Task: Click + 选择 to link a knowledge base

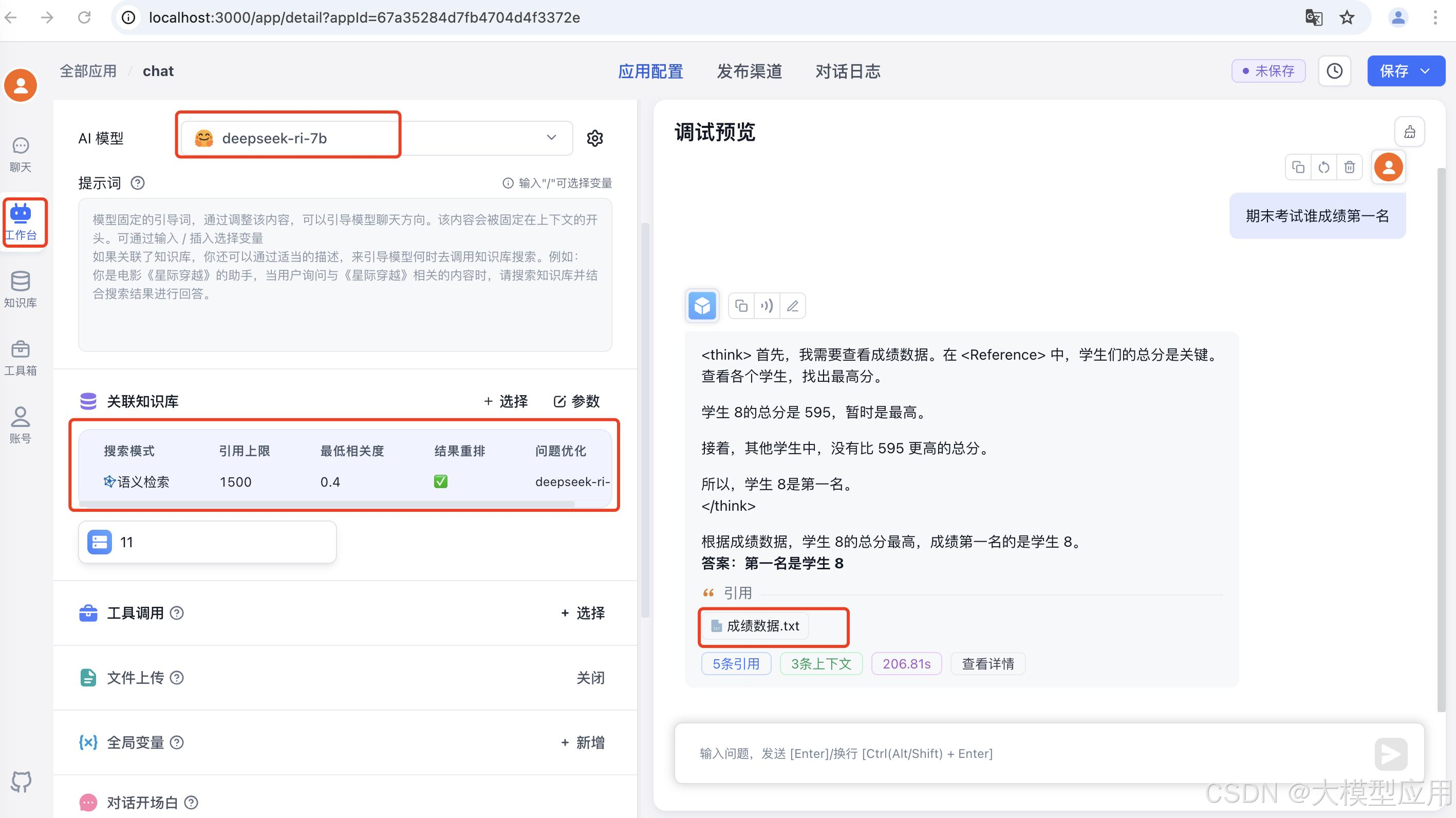Action: (x=506, y=401)
